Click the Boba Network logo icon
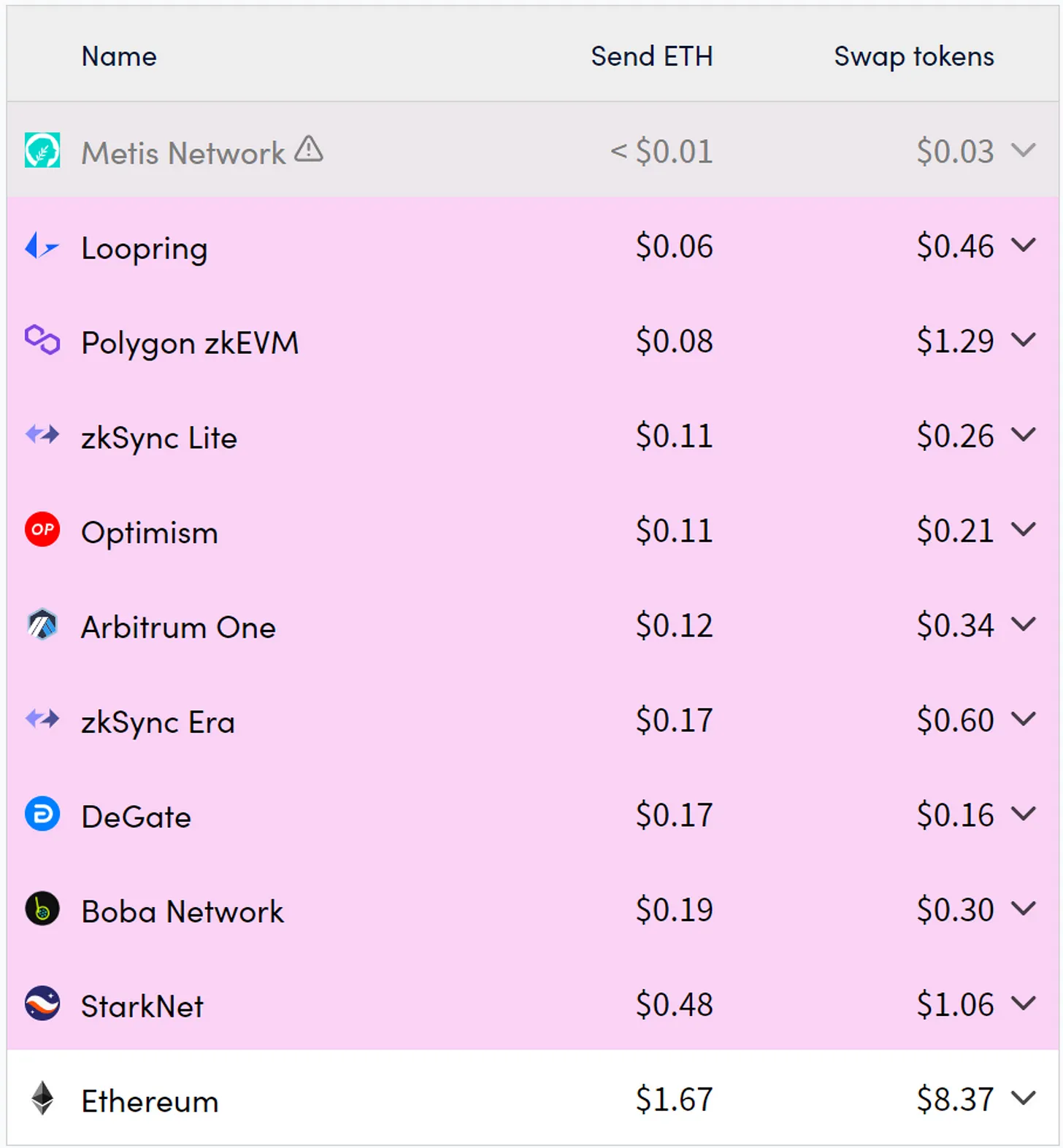1063x1148 pixels. (x=42, y=909)
